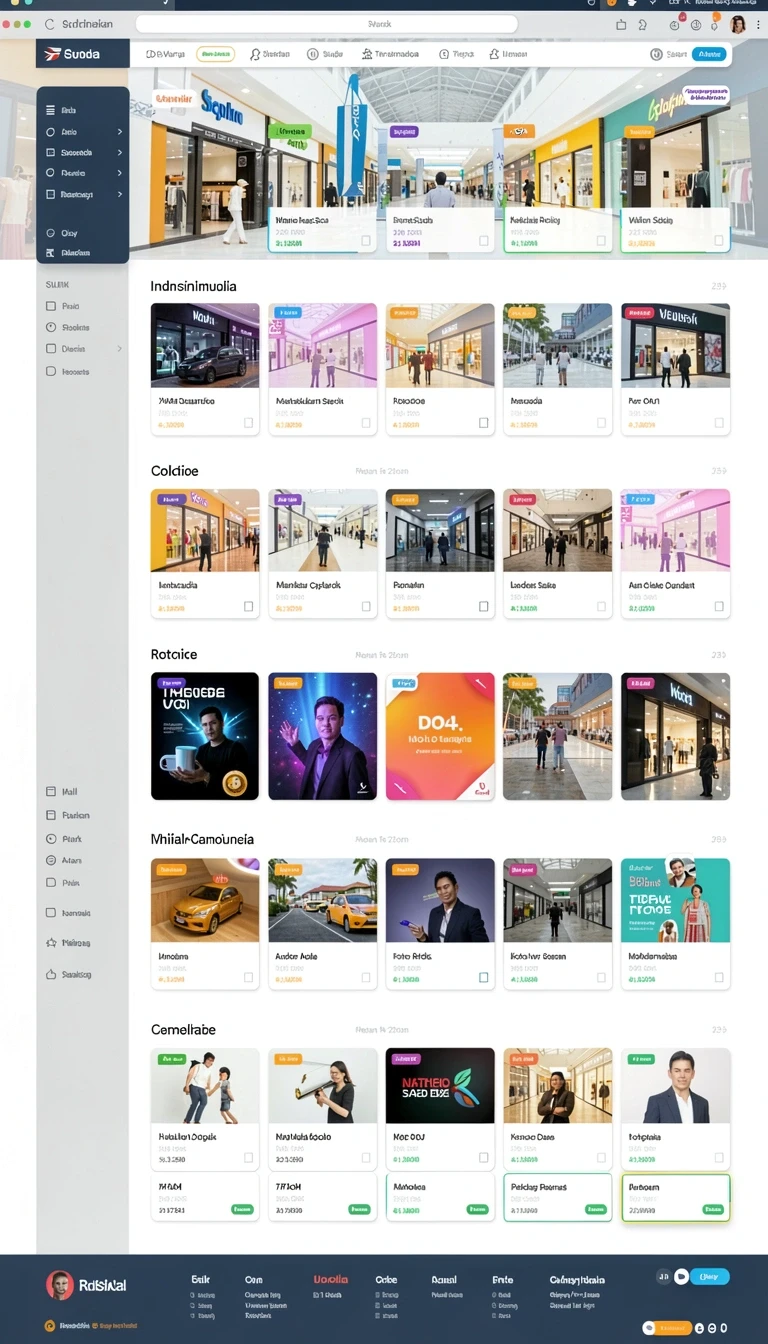The height and width of the screenshot is (1344, 768).
Task: Click the orange pill button in the footer
Action: 668,1328
